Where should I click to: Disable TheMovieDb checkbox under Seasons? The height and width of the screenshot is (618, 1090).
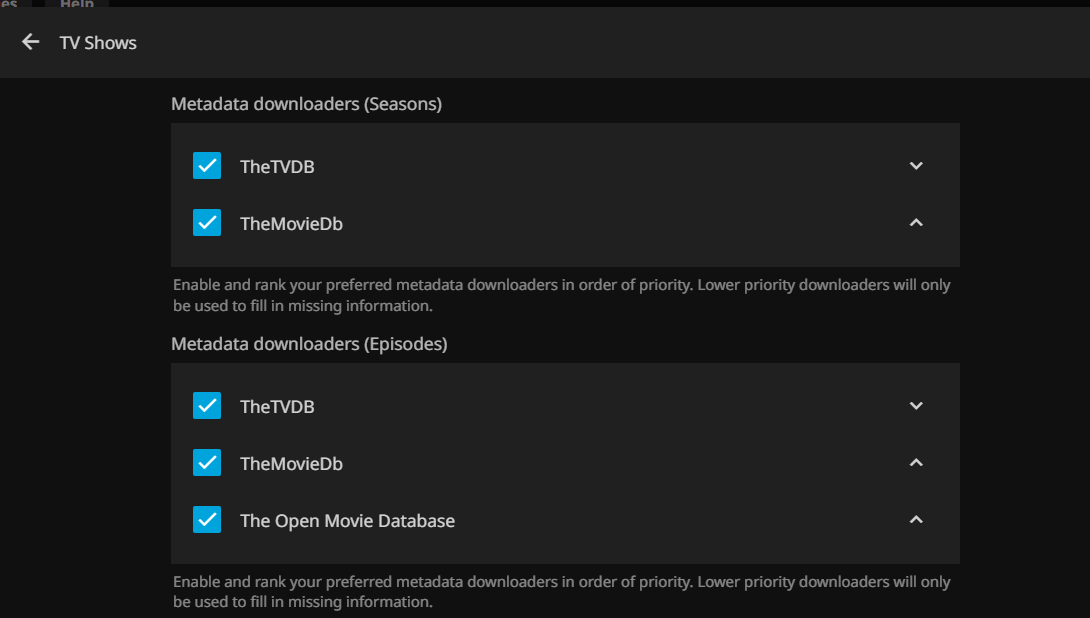point(207,223)
